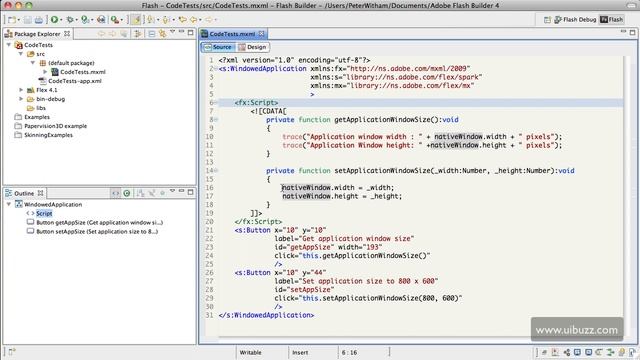Expand the Flex 4.1 library node
The width and height of the screenshot is (640, 360).
21,90
